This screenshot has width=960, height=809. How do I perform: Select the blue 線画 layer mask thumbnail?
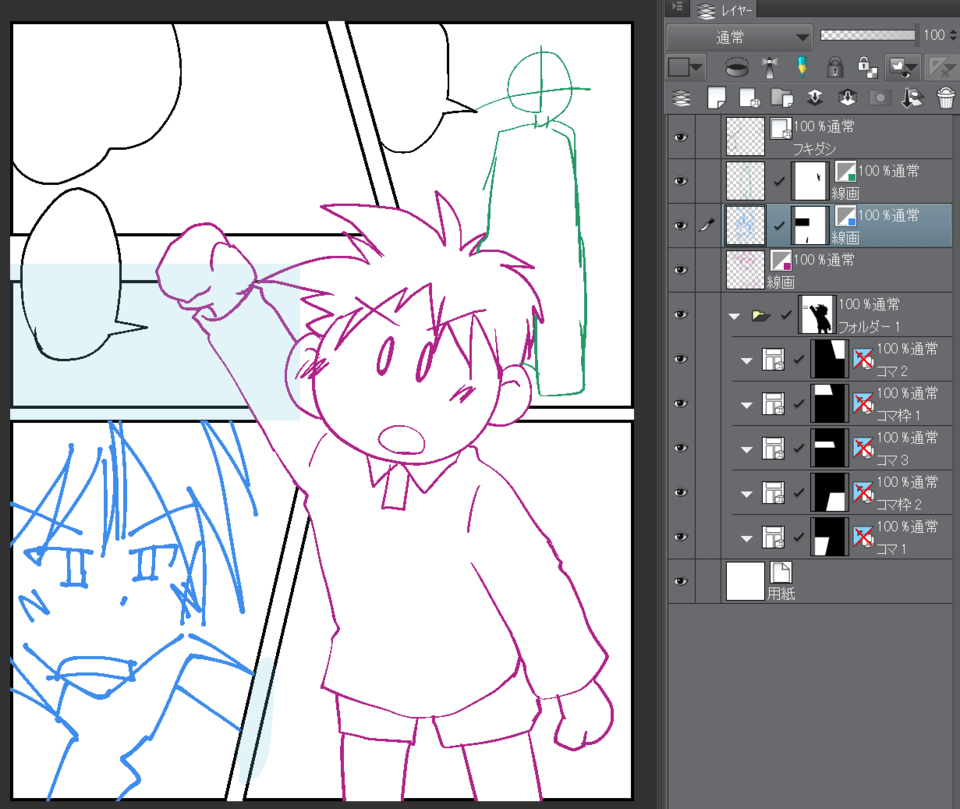(x=809, y=225)
